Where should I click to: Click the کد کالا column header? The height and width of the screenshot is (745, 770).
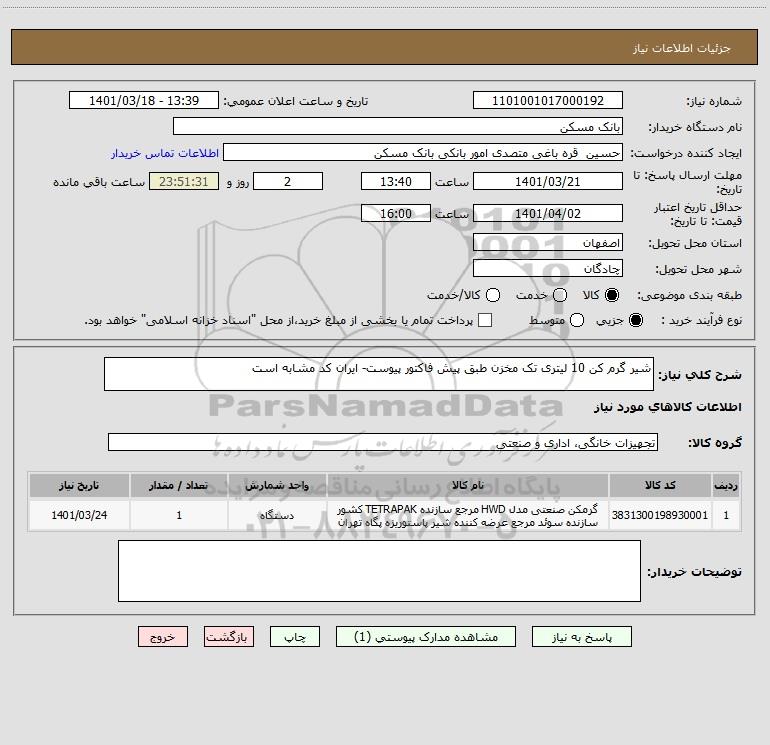pos(660,485)
